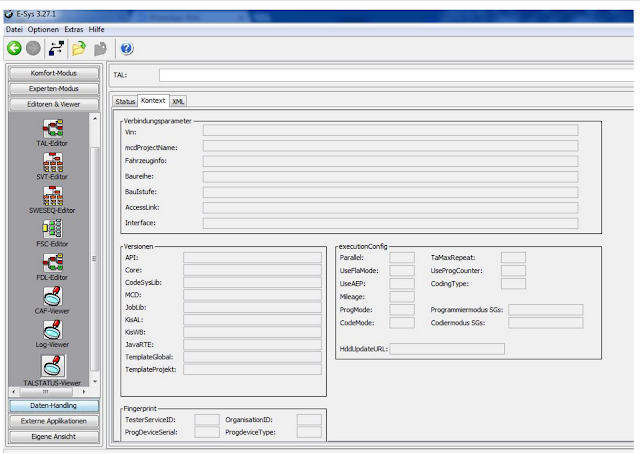The image size is (640, 454).
Task: Open the SVT-Editor icon
Action: click(53, 162)
